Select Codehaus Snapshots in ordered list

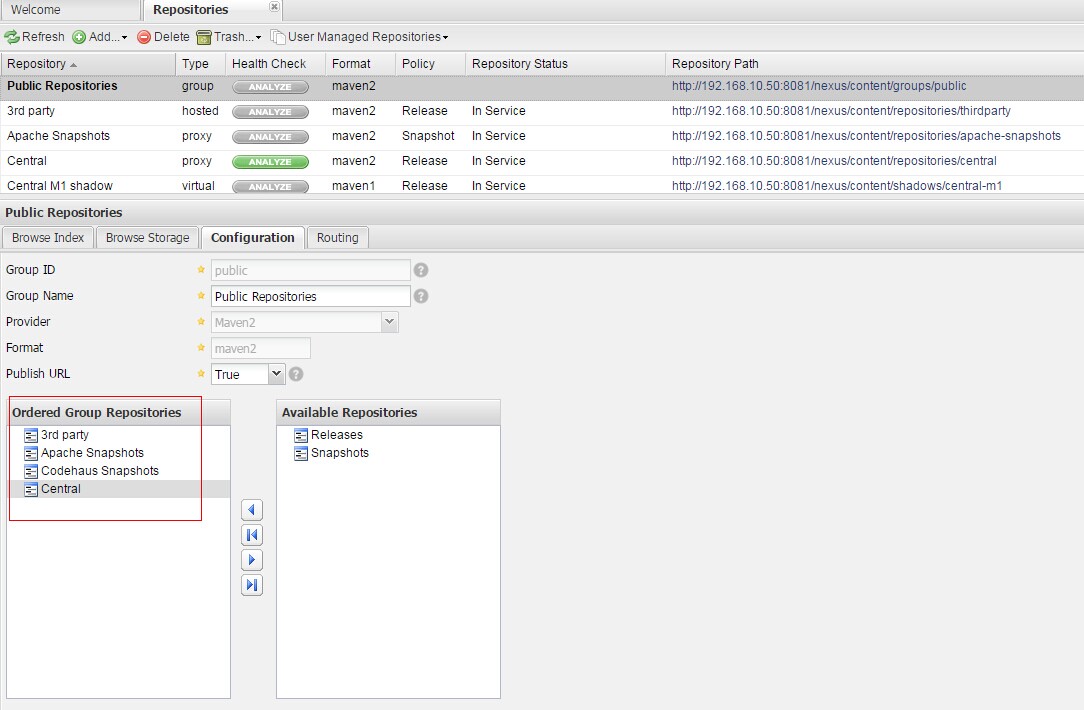tap(118, 471)
